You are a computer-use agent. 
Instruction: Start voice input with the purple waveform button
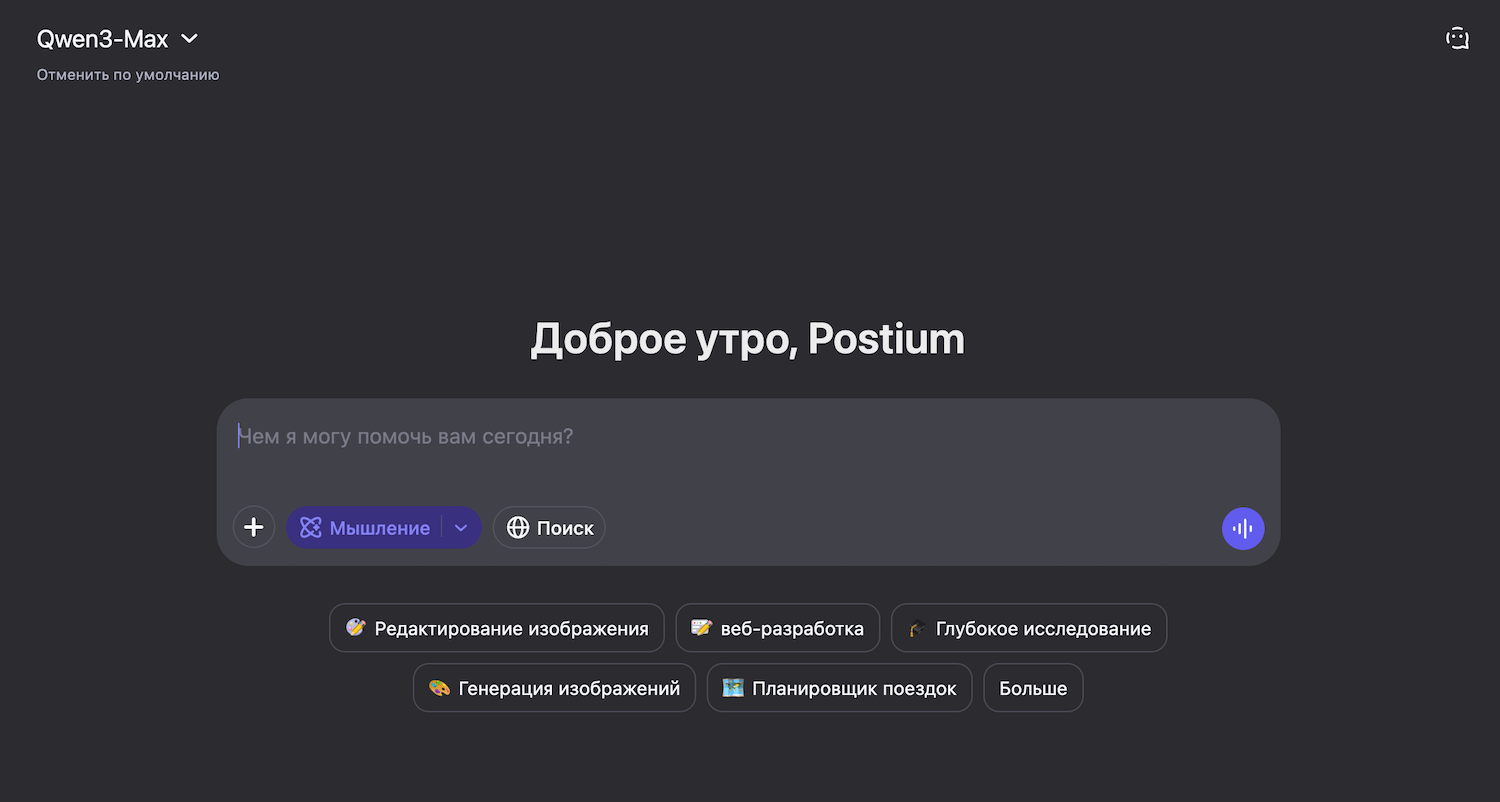point(1243,528)
